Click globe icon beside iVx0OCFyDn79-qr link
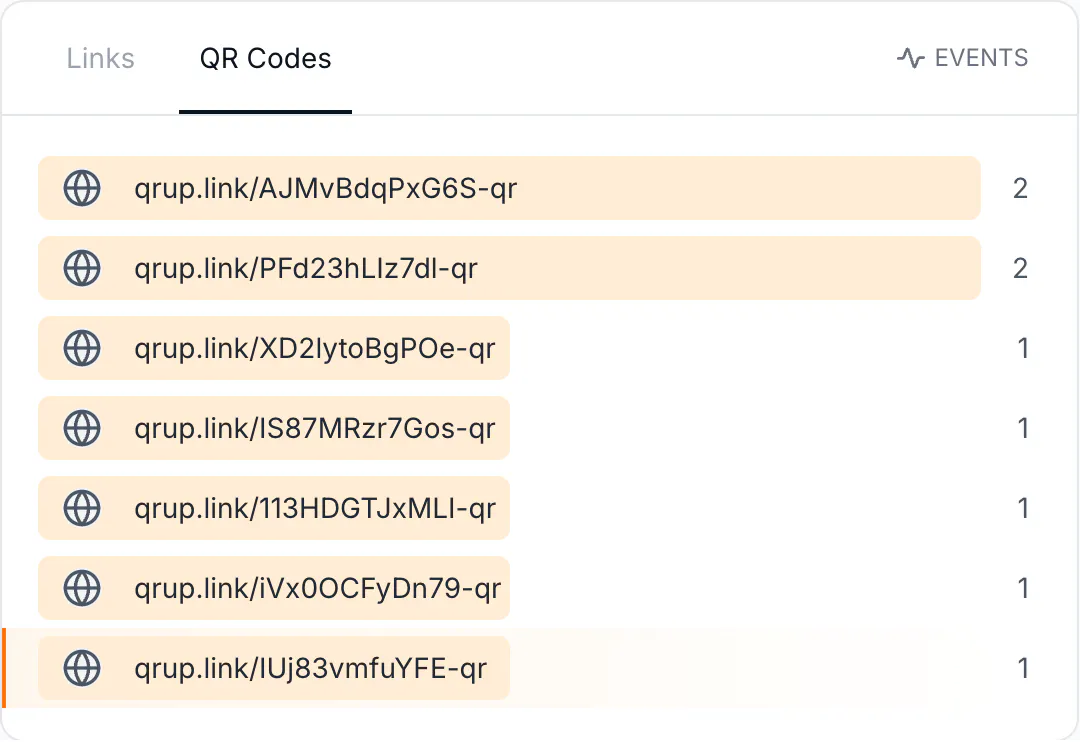Screen dimensions: 1080x742 pyautogui.click(x=82, y=588)
